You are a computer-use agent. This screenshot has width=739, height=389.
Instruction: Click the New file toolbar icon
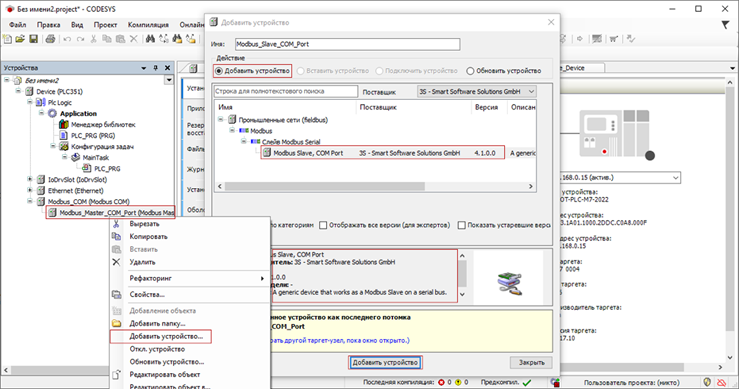tap(8, 39)
